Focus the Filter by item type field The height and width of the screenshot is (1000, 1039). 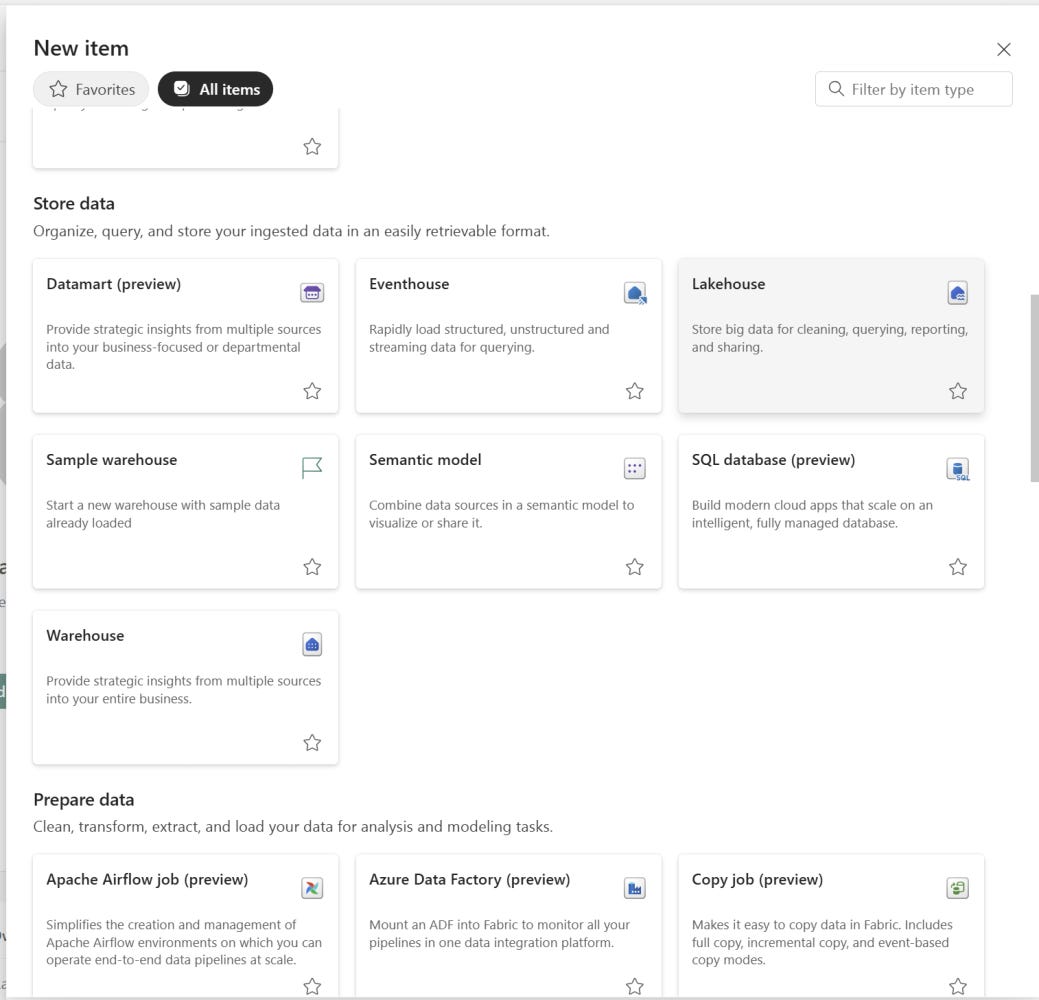(x=914, y=89)
